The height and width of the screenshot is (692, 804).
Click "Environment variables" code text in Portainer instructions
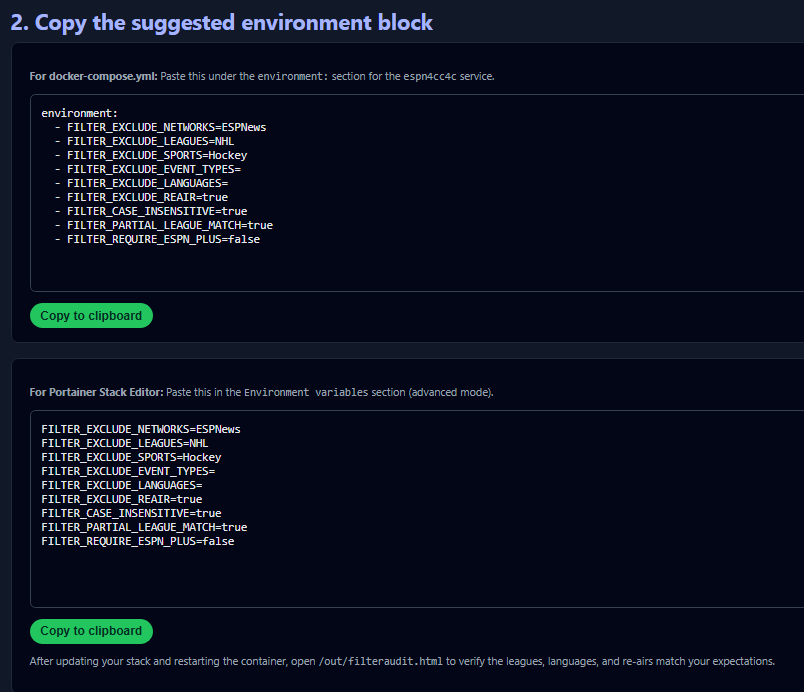click(306, 392)
